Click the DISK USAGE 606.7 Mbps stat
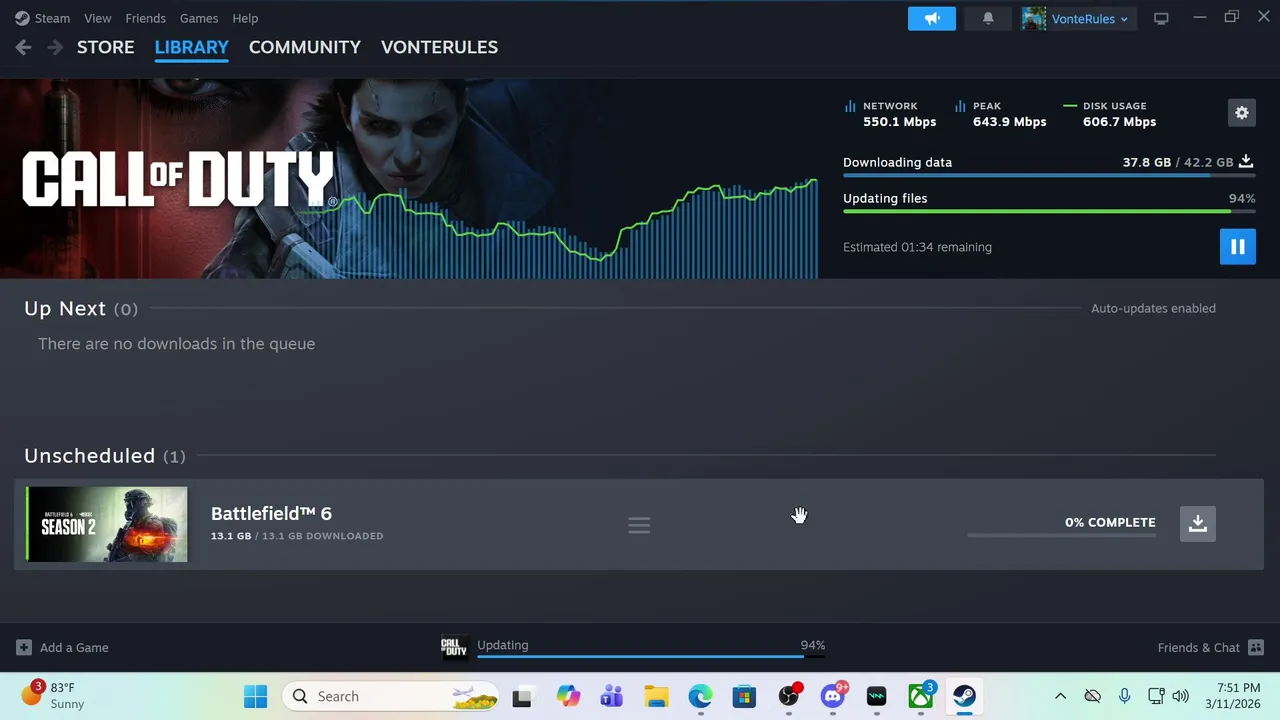 click(1110, 113)
